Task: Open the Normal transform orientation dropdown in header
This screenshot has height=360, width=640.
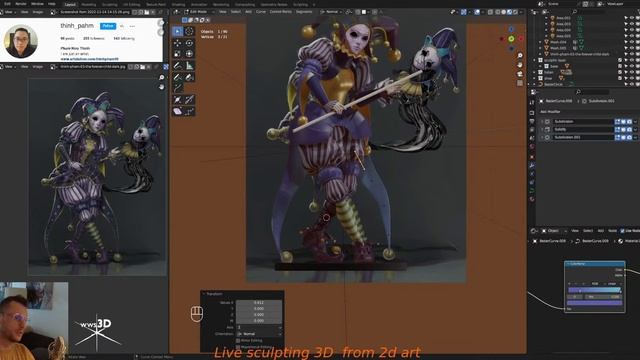Action: (x=331, y=12)
